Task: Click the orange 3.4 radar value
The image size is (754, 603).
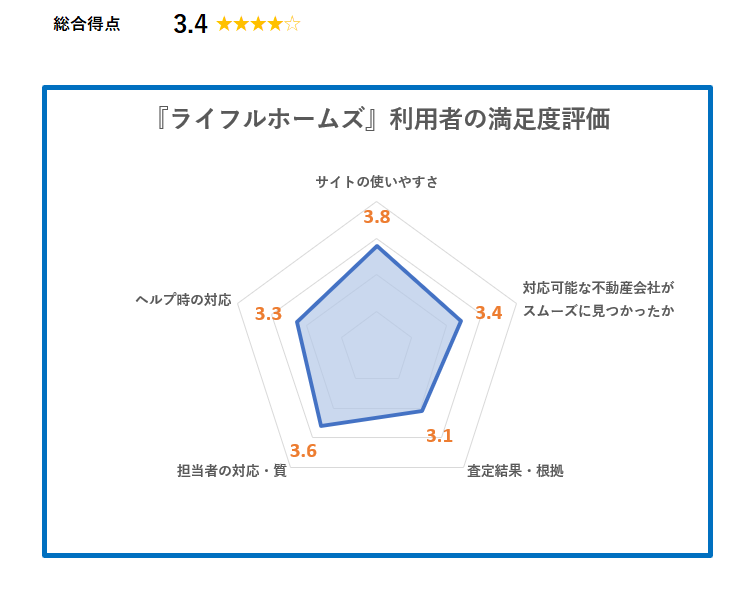Action: 489,313
